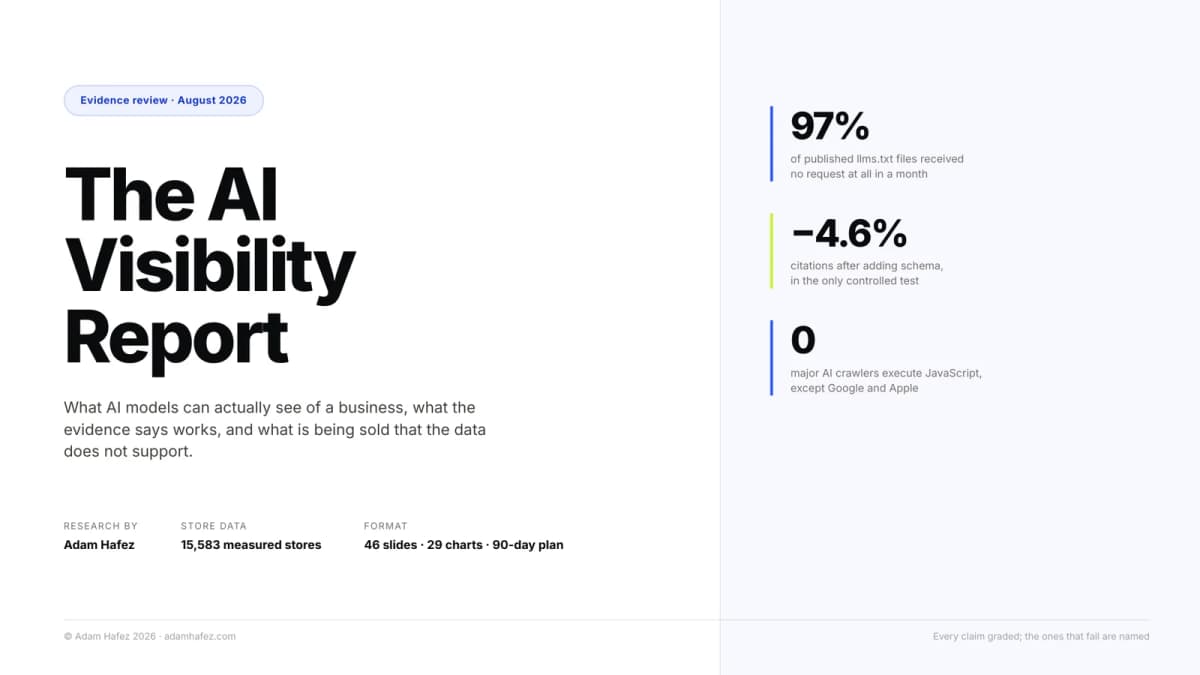This screenshot has width=1200, height=675.
Task: Click the 0 major AI crawlers figure
Action: 803,340
